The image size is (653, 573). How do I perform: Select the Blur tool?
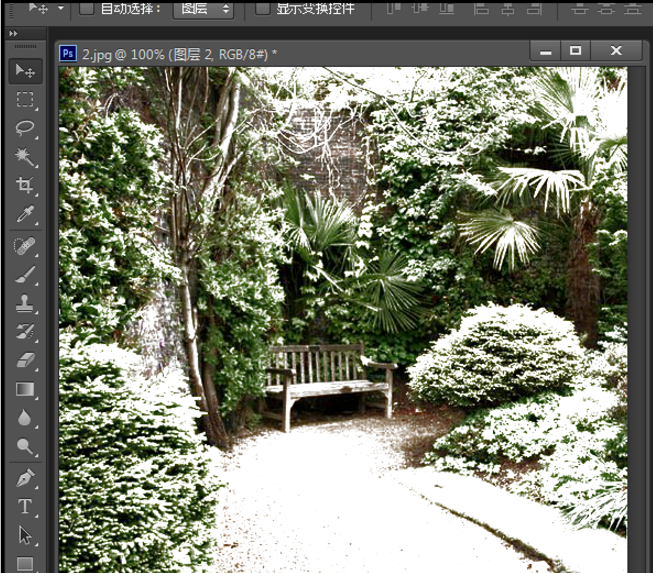tap(25, 418)
